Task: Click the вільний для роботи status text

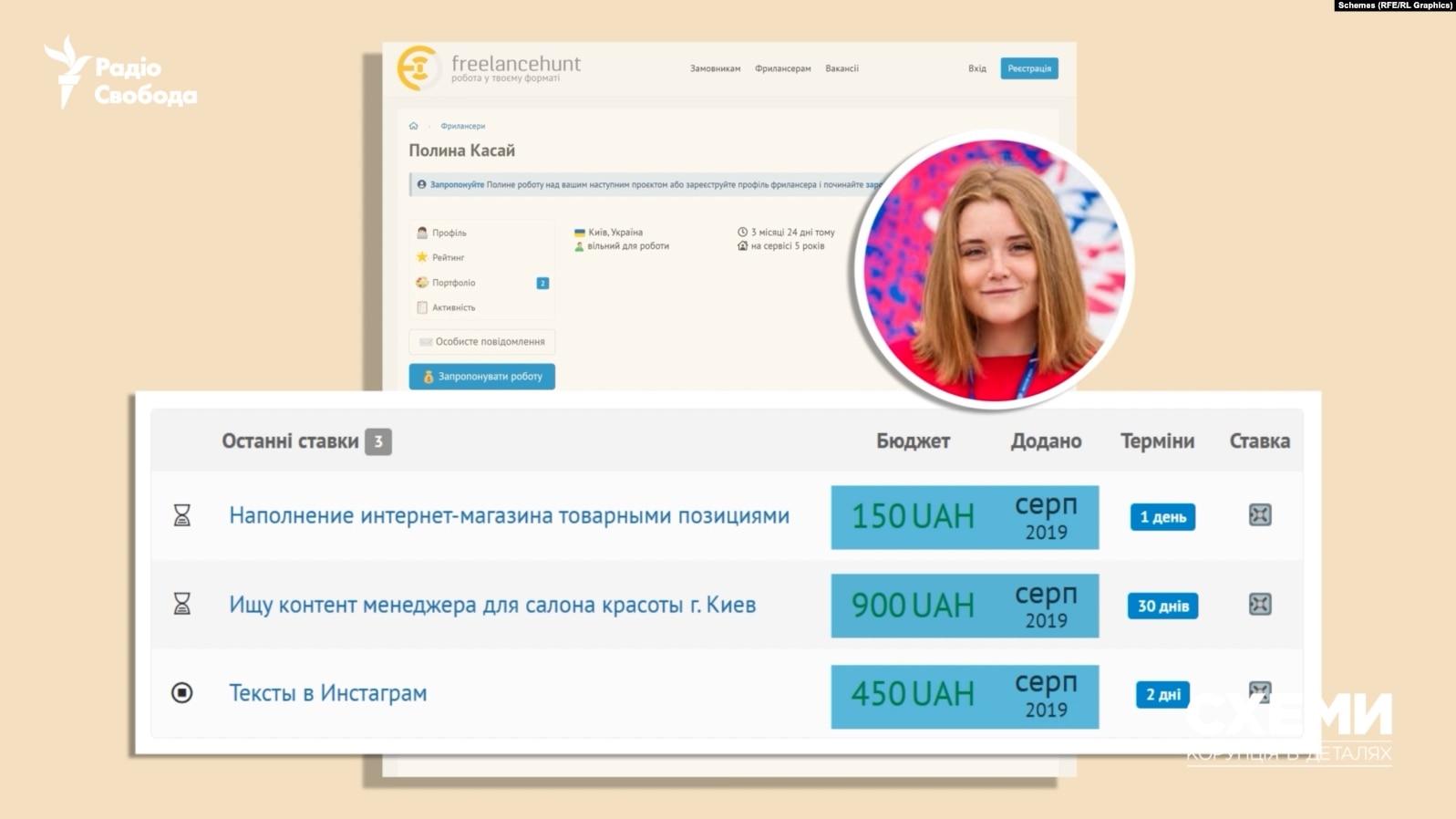Action: click(628, 246)
